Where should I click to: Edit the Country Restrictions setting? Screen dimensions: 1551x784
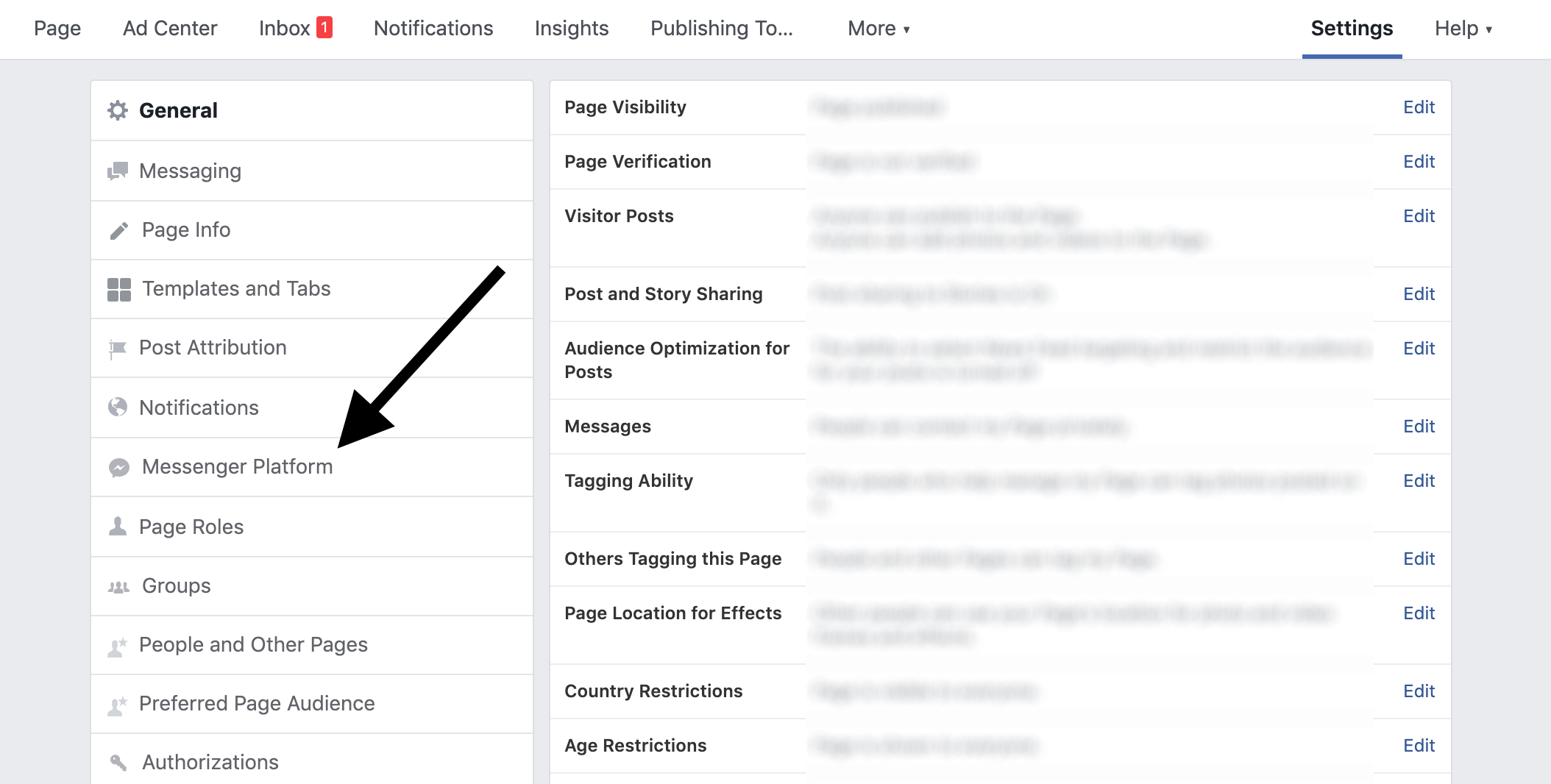tap(1419, 691)
